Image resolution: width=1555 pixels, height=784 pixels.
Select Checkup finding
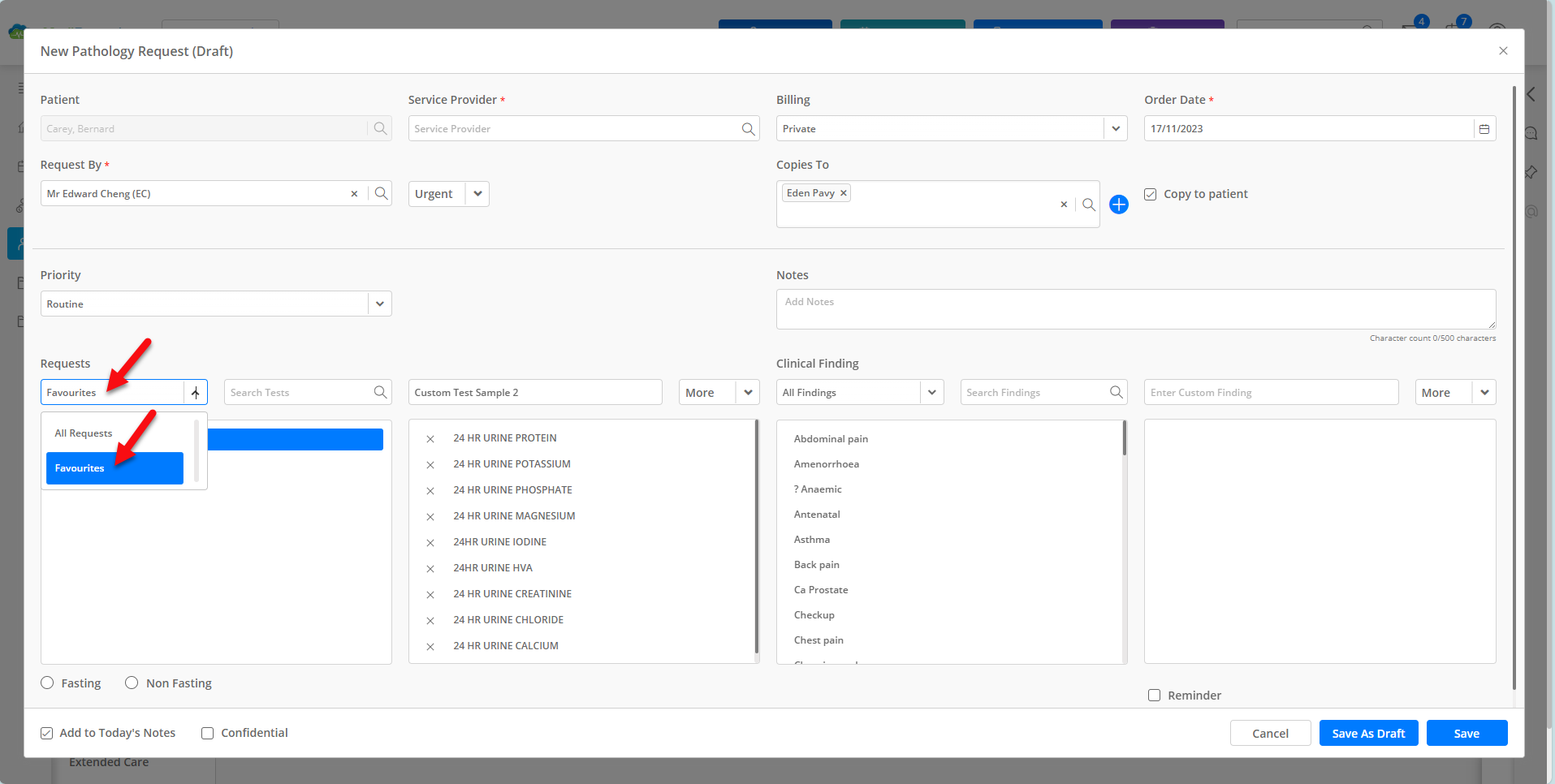tap(814, 615)
